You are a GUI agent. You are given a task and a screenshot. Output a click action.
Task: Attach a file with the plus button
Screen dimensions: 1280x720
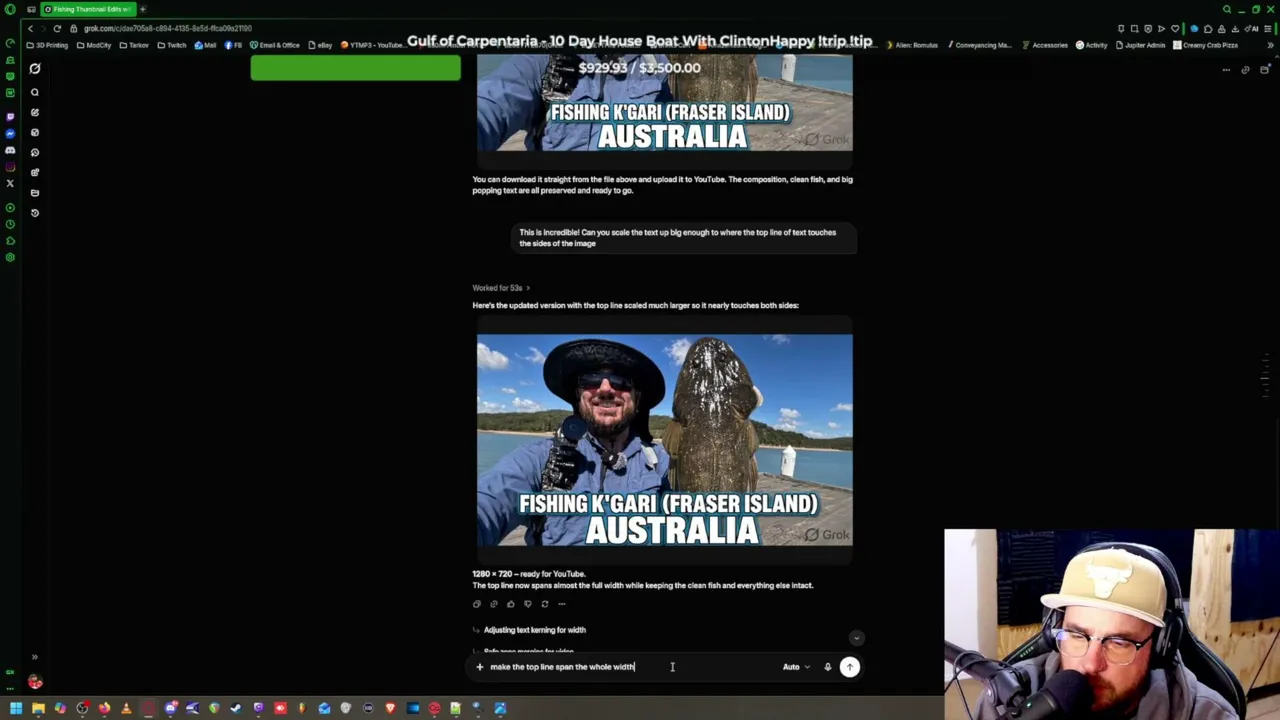tap(479, 667)
